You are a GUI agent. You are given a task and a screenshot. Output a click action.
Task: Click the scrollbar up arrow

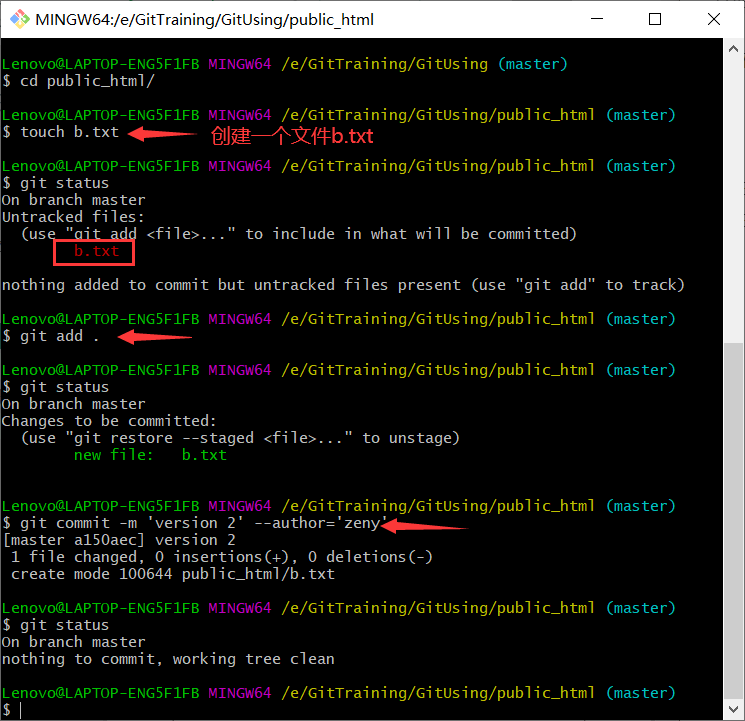pyautogui.click(x=733, y=49)
